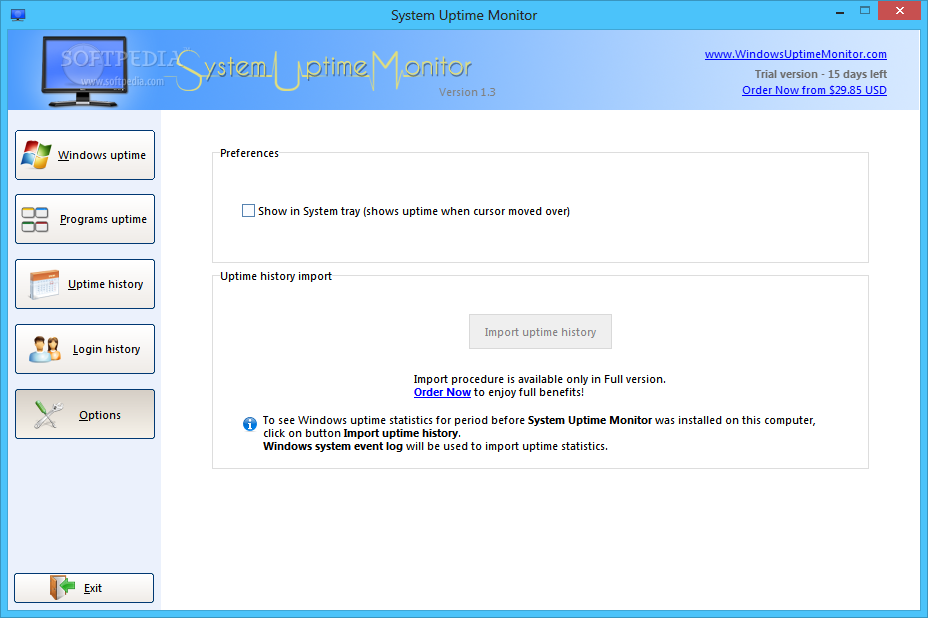Maximize the System Uptime Monitor window

click(x=865, y=11)
